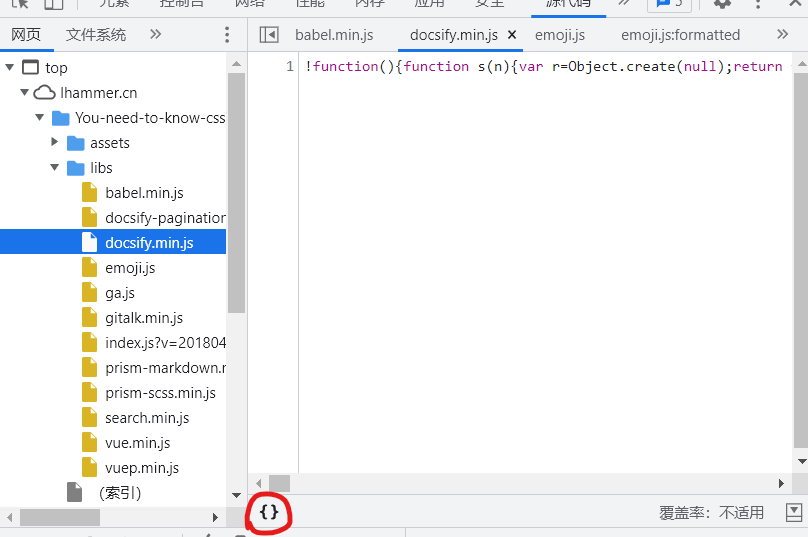Open the emoji.js:formatted tab
The image size is (808, 537).
pos(680,35)
